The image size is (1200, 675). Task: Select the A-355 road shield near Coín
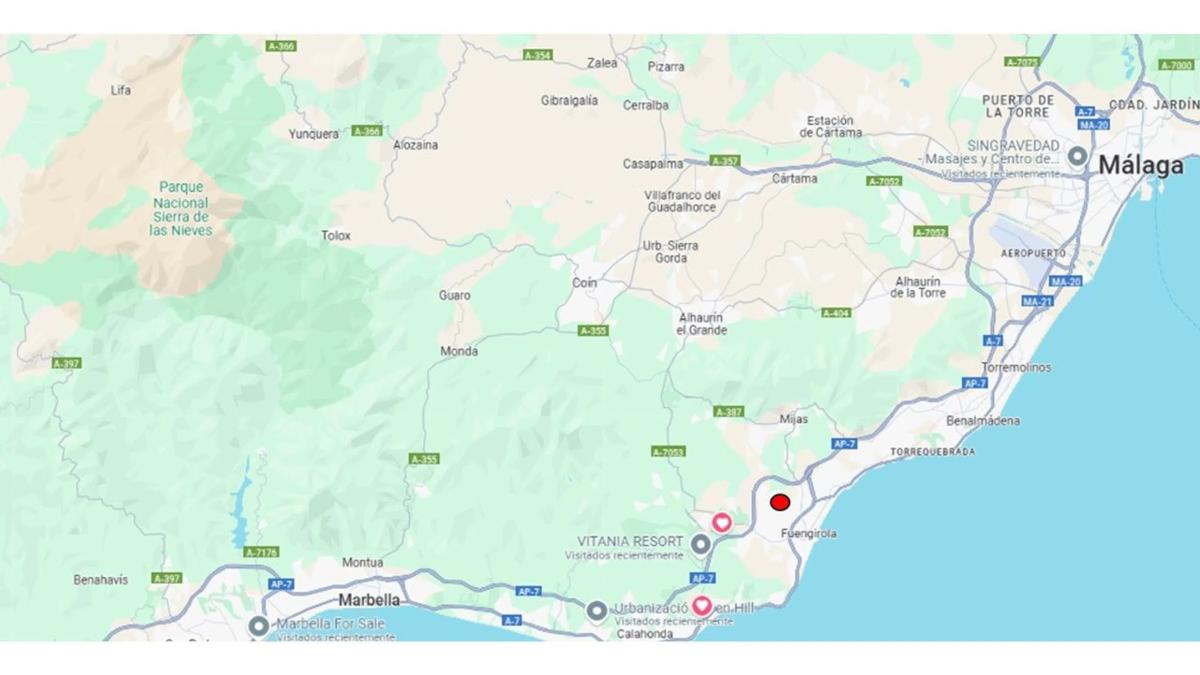(594, 330)
